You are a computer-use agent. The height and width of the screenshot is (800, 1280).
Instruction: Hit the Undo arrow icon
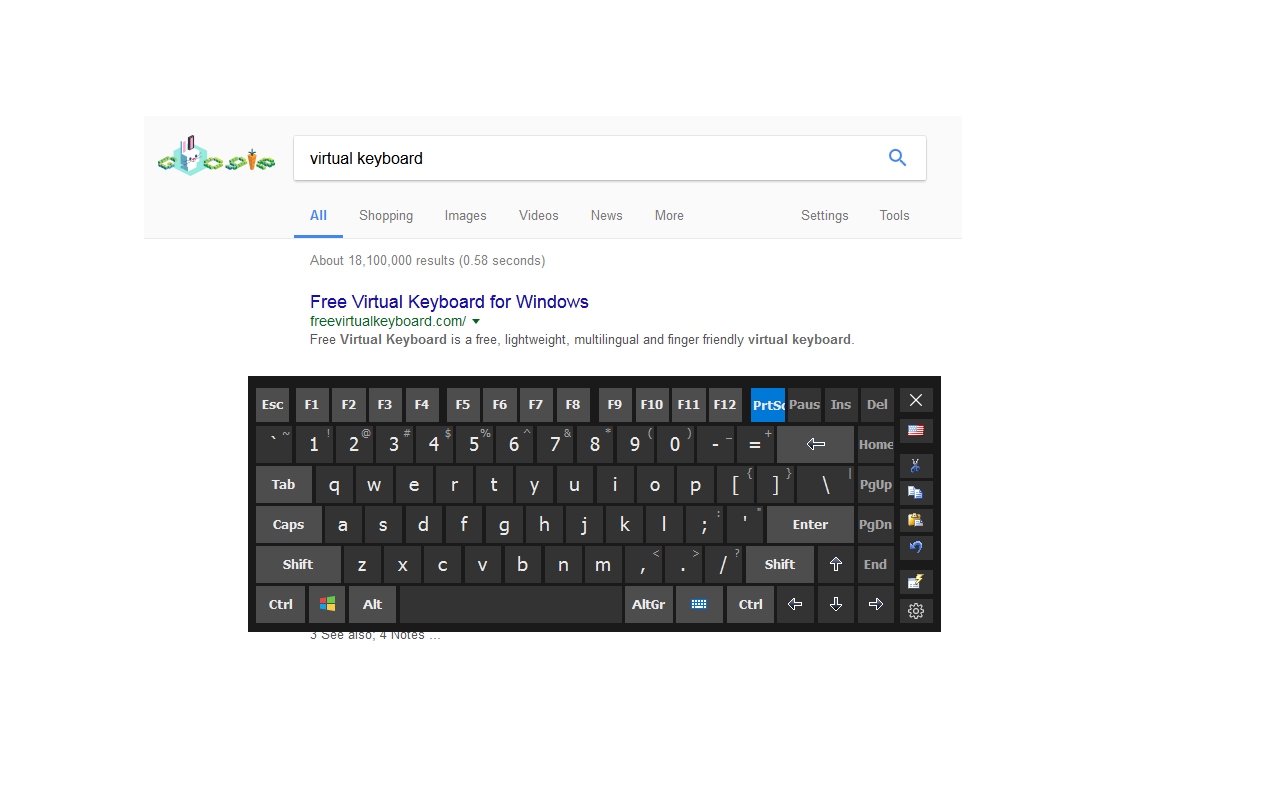pyautogui.click(x=916, y=547)
